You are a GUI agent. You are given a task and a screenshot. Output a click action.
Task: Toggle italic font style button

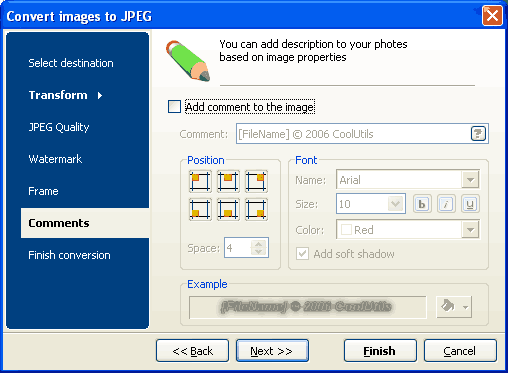pyautogui.click(x=446, y=204)
